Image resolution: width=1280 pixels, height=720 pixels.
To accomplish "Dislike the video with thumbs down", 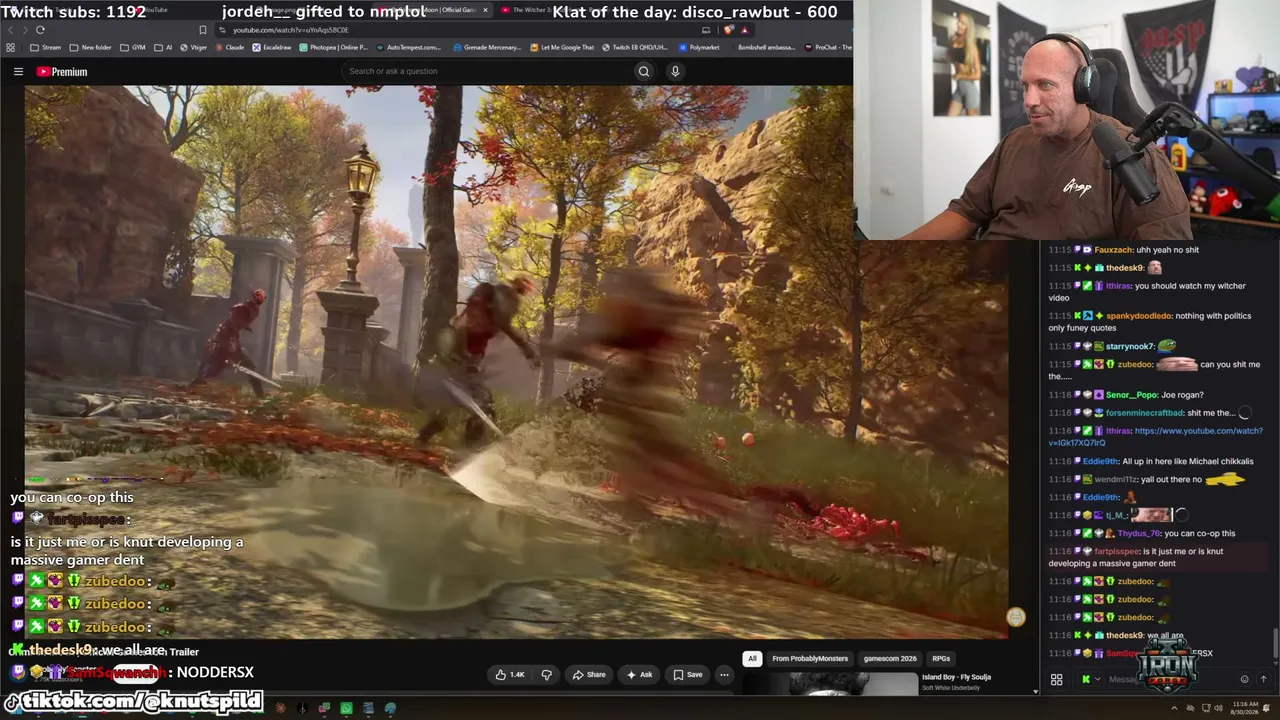I will point(546,675).
